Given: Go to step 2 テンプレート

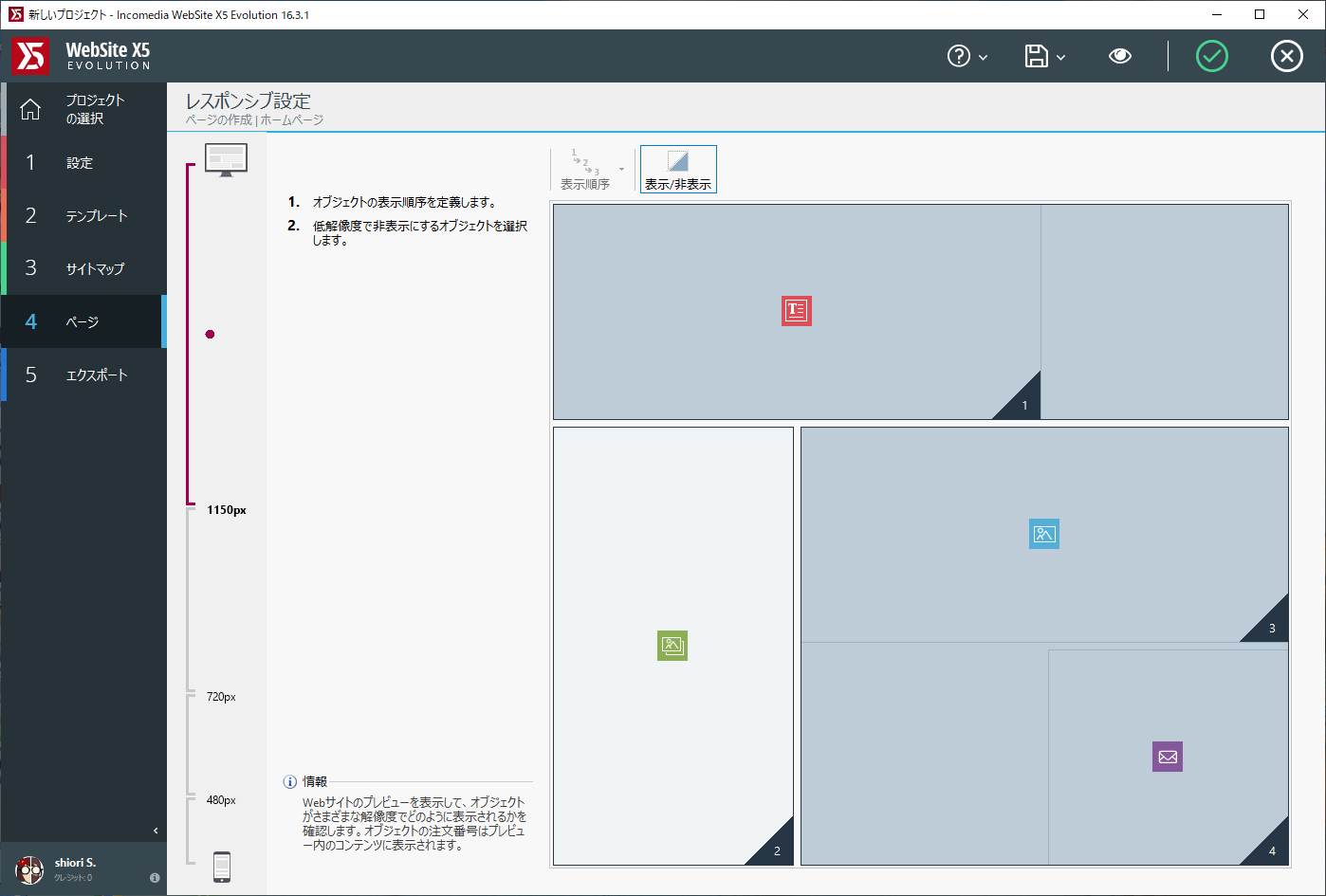Looking at the screenshot, I should (83, 216).
